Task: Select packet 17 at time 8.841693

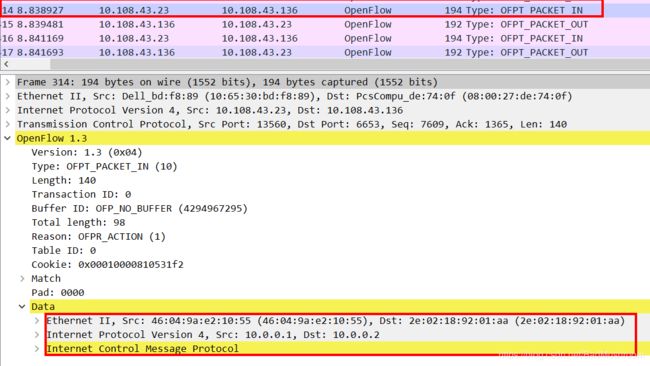Action: point(325,52)
